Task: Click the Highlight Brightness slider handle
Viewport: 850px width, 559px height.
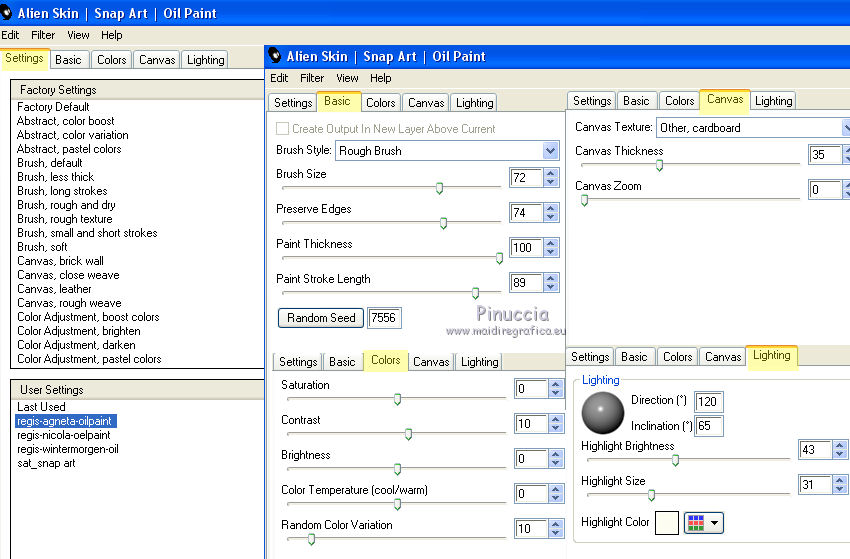Action: pos(675,460)
